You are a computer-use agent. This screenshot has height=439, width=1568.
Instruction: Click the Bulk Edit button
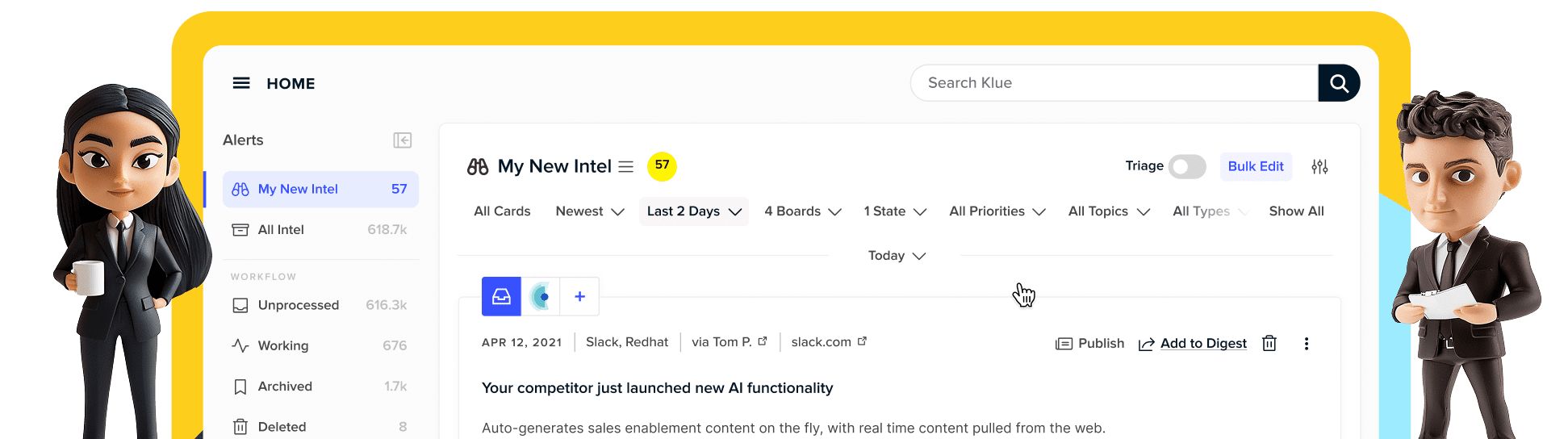tap(1256, 166)
